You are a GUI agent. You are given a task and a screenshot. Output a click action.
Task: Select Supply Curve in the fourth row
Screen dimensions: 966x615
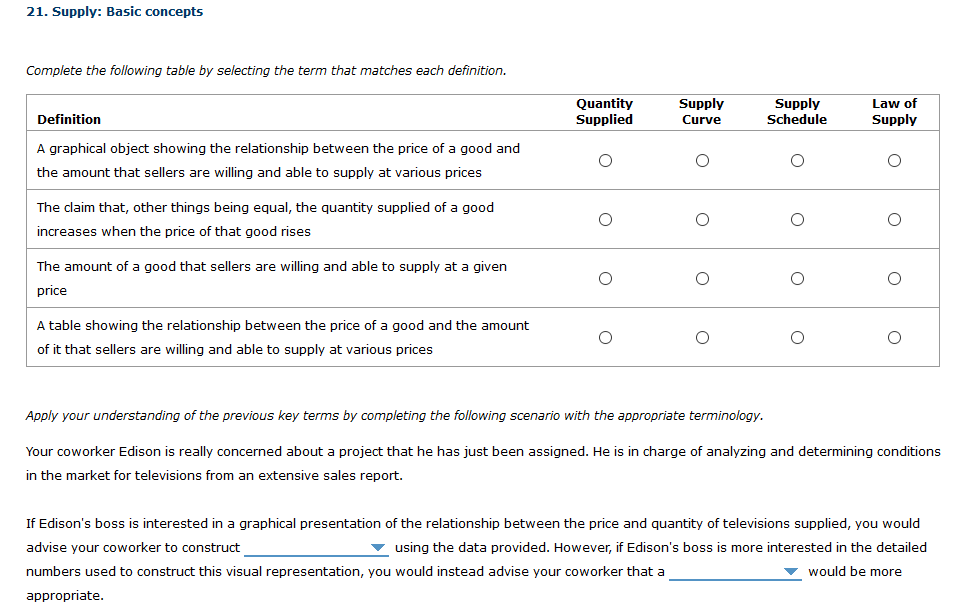(701, 337)
